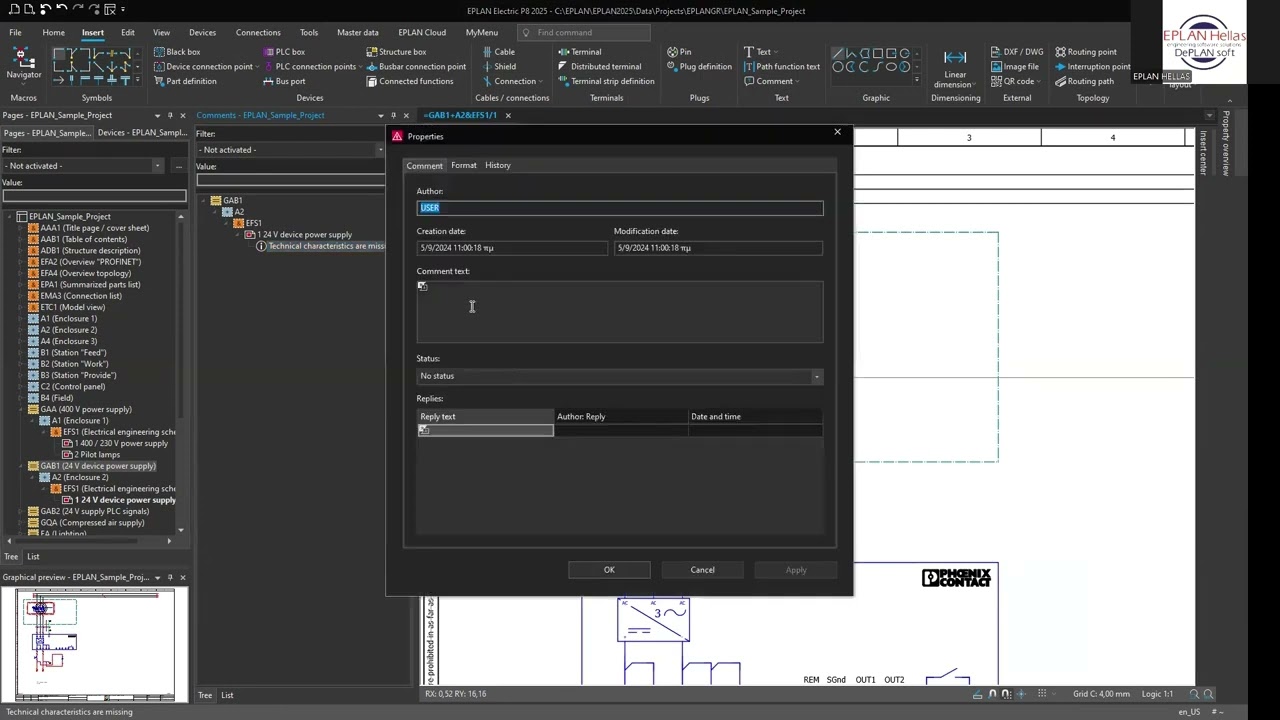Switch to the Devices navigator tab

(142, 133)
